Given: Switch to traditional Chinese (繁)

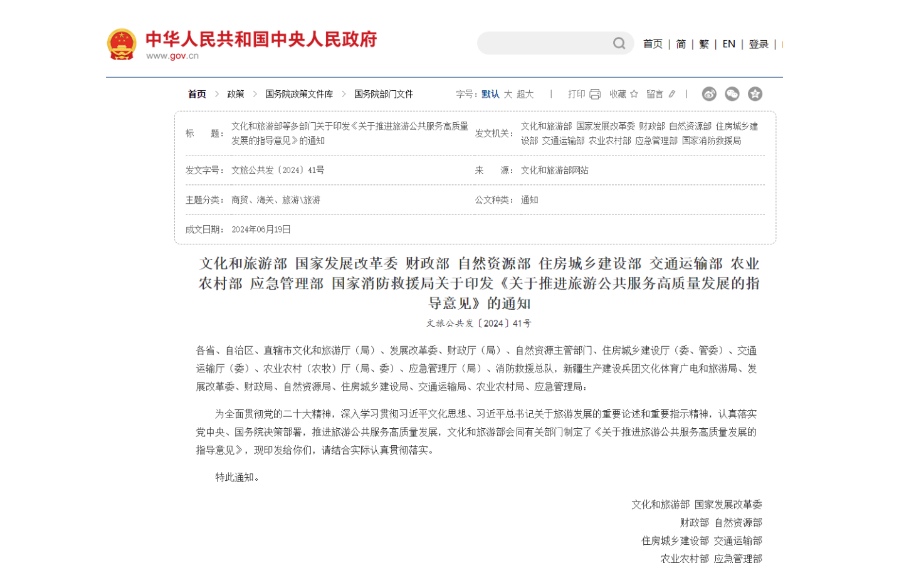Looking at the screenshot, I should tap(704, 44).
